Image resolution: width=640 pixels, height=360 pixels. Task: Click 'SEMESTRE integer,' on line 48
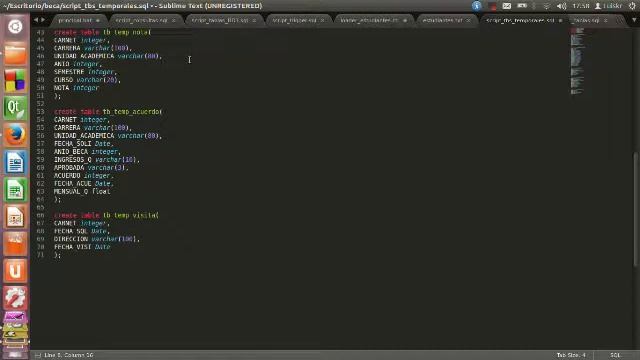(86, 72)
